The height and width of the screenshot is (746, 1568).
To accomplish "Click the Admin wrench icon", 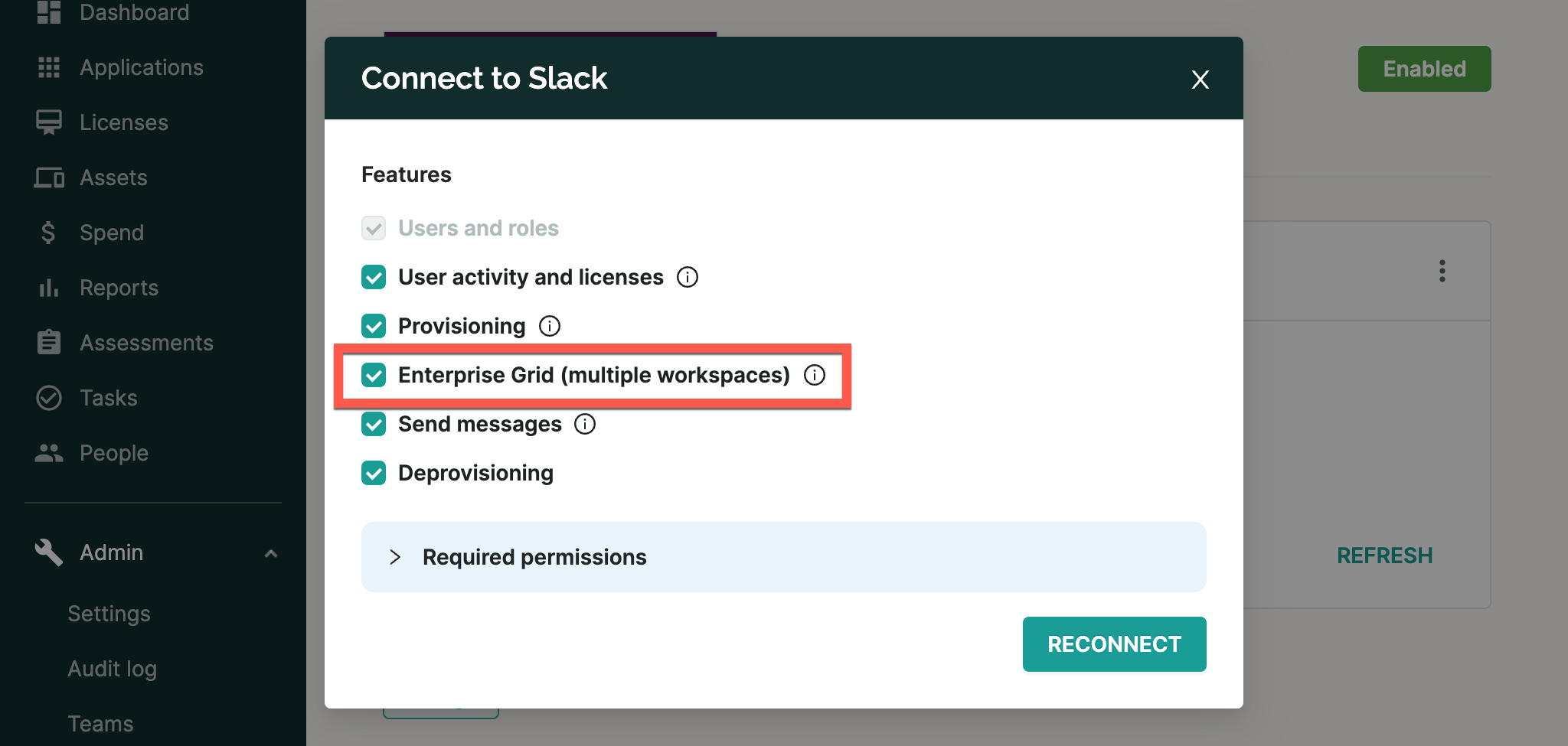I will tap(48, 552).
